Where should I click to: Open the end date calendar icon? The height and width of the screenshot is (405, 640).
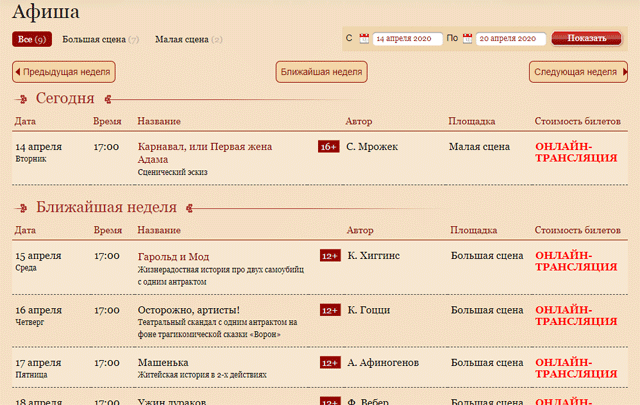click(x=467, y=39)
